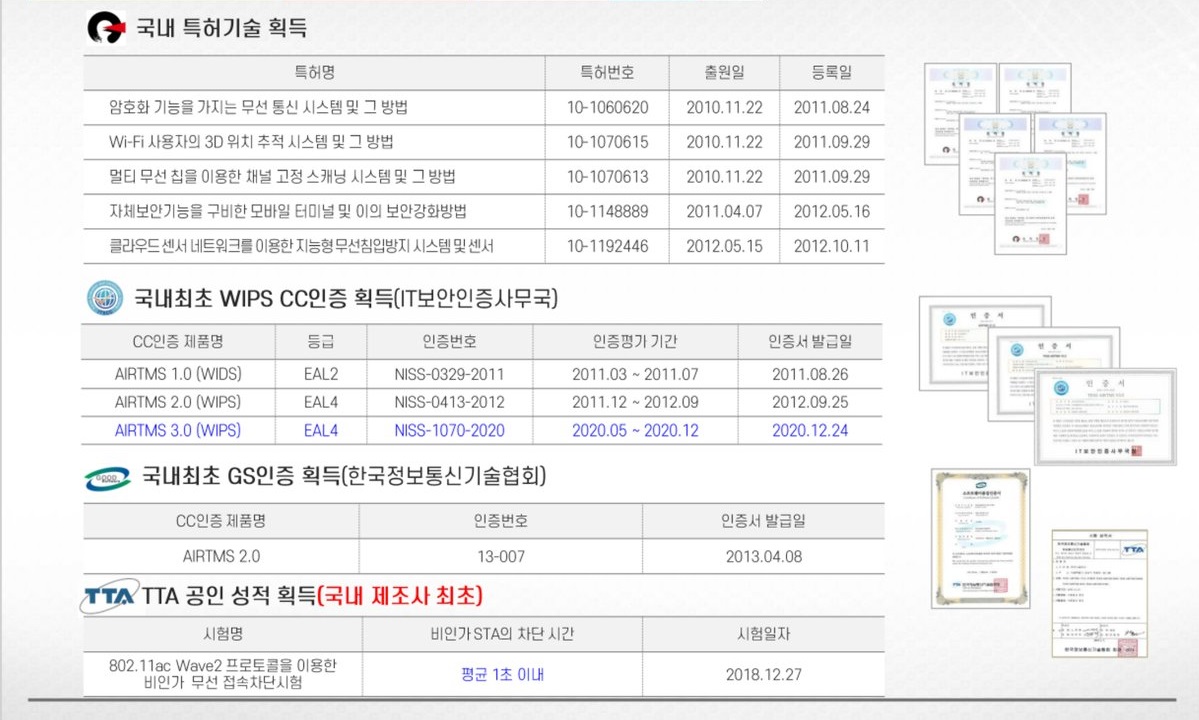
Task: Click the 인증평가 기간 column header
Action: pyautogui.click(x=635, y=342)
